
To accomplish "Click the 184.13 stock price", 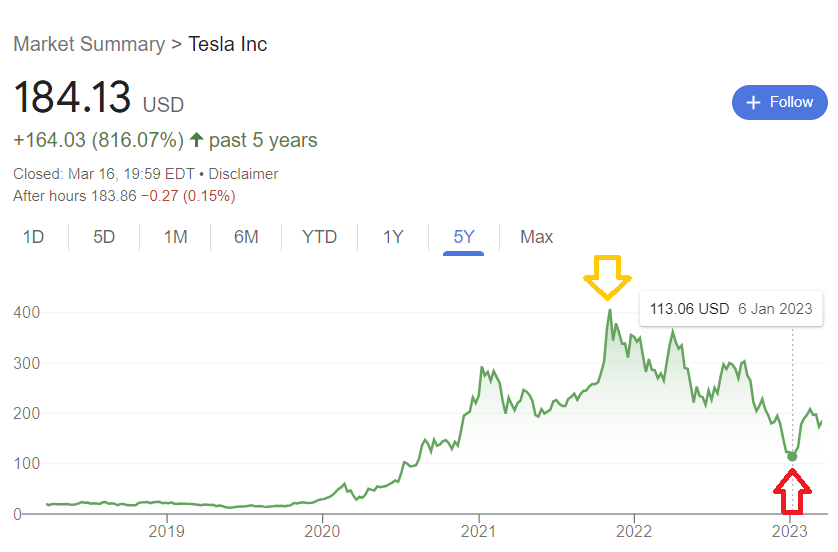I will [72, 99].
